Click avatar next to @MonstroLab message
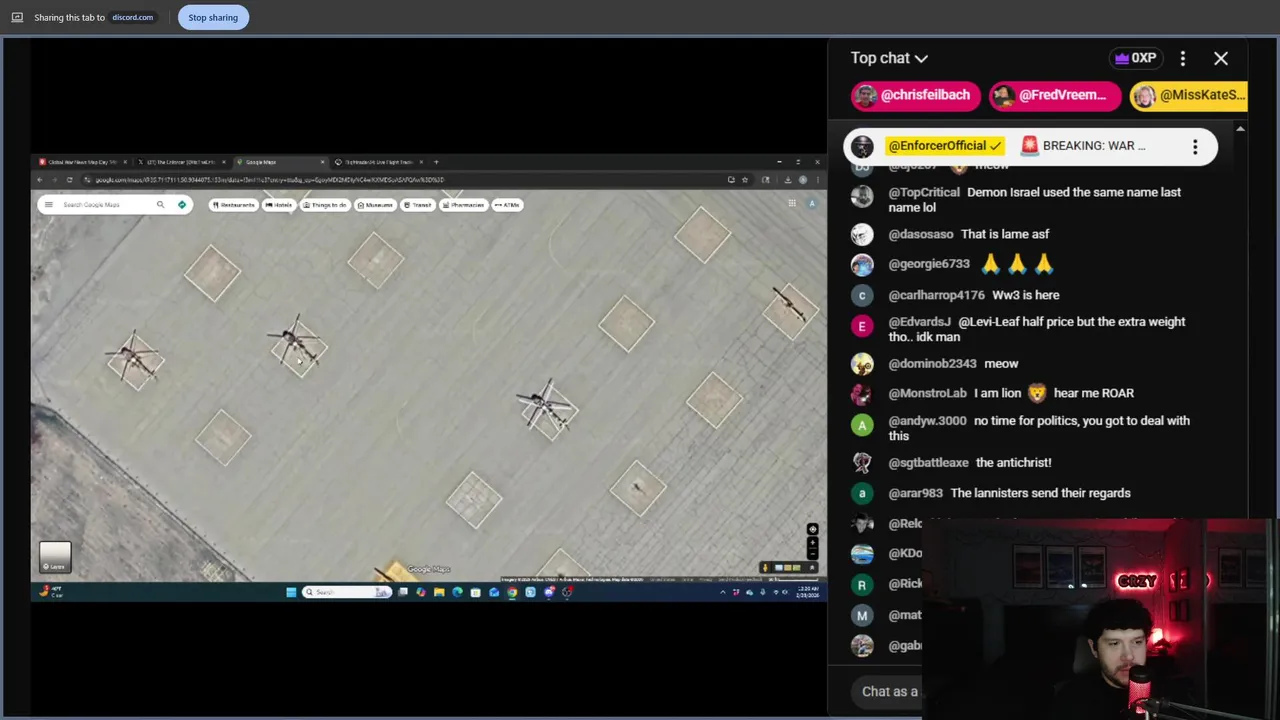The width and height of the screenshot is (1280, 720). (862, 394)
